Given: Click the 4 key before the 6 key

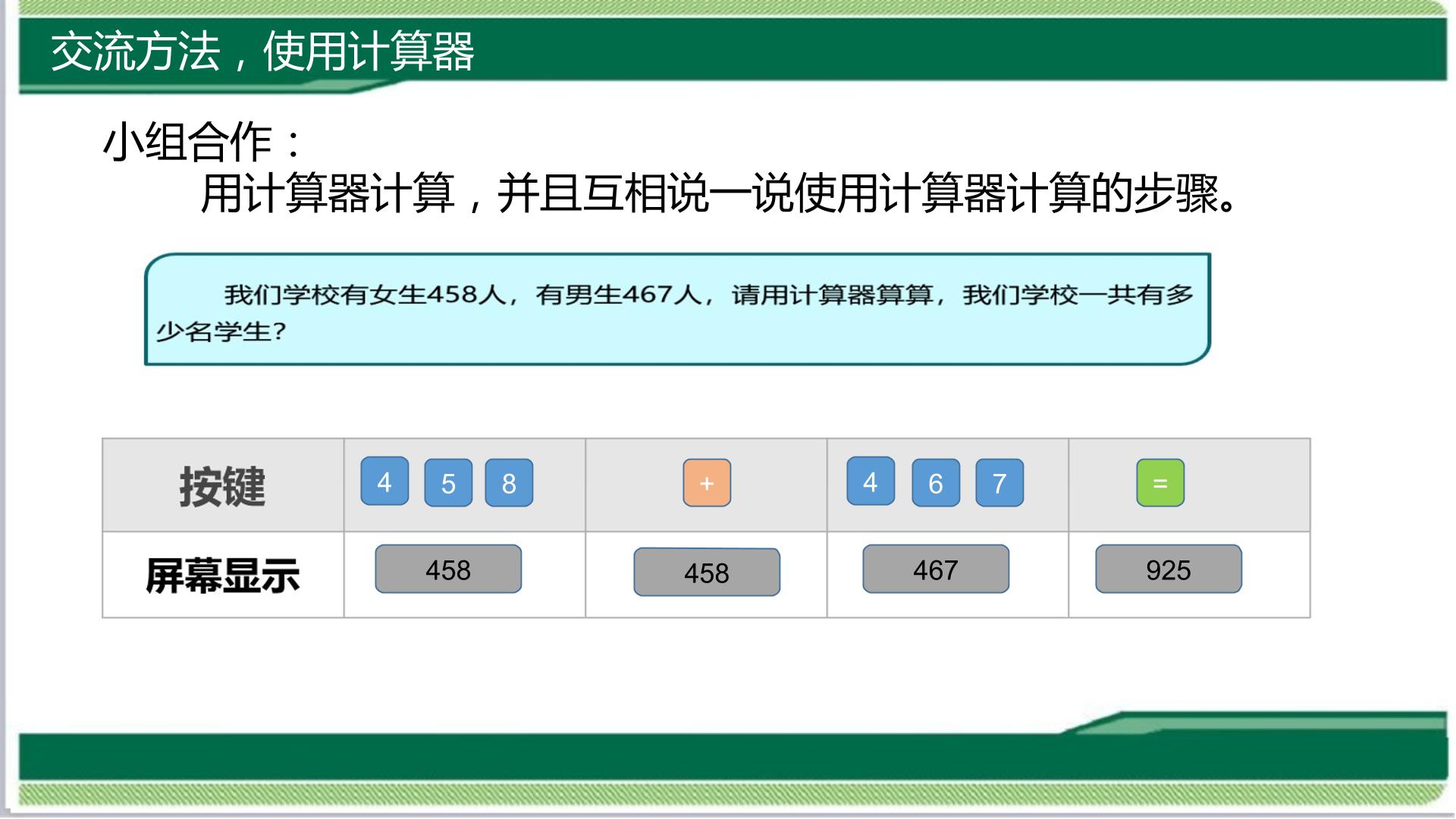Looking at the screenshot, I should pos(871,481).
